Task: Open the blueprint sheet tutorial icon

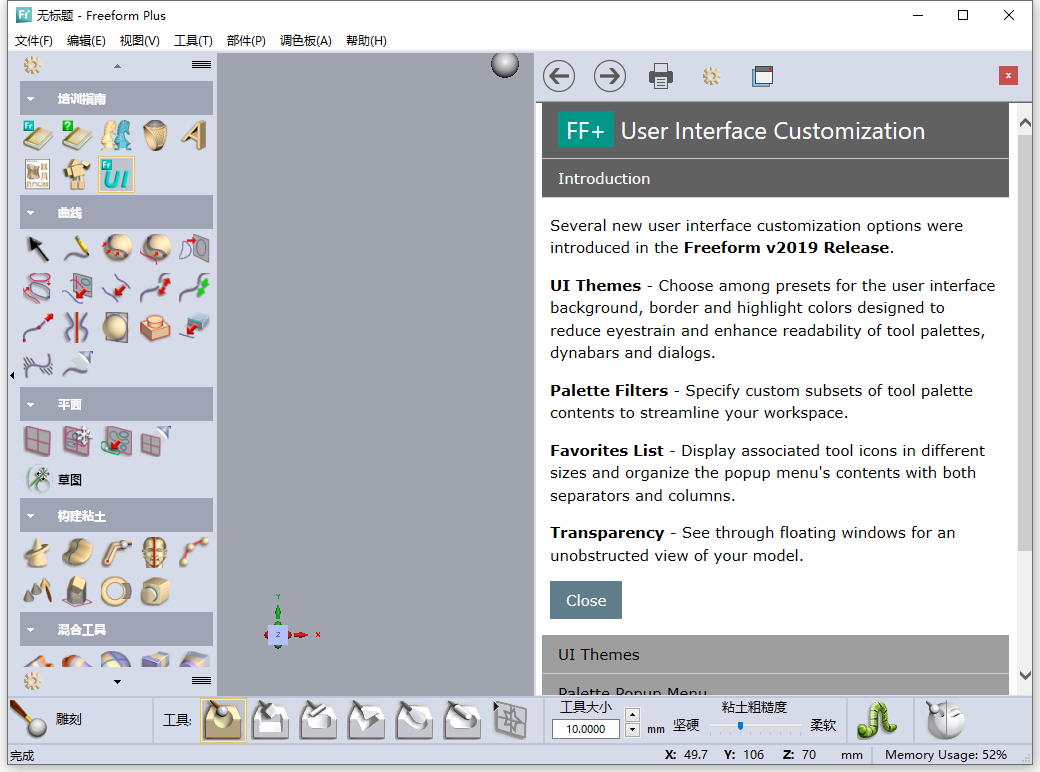Action: pos(38,174)
